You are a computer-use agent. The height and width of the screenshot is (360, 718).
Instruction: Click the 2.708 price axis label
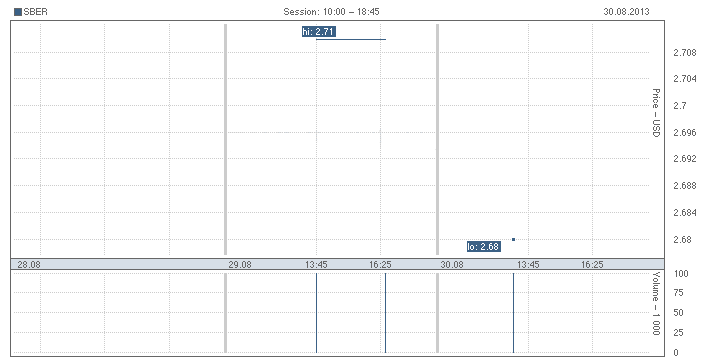pos(685,53)
